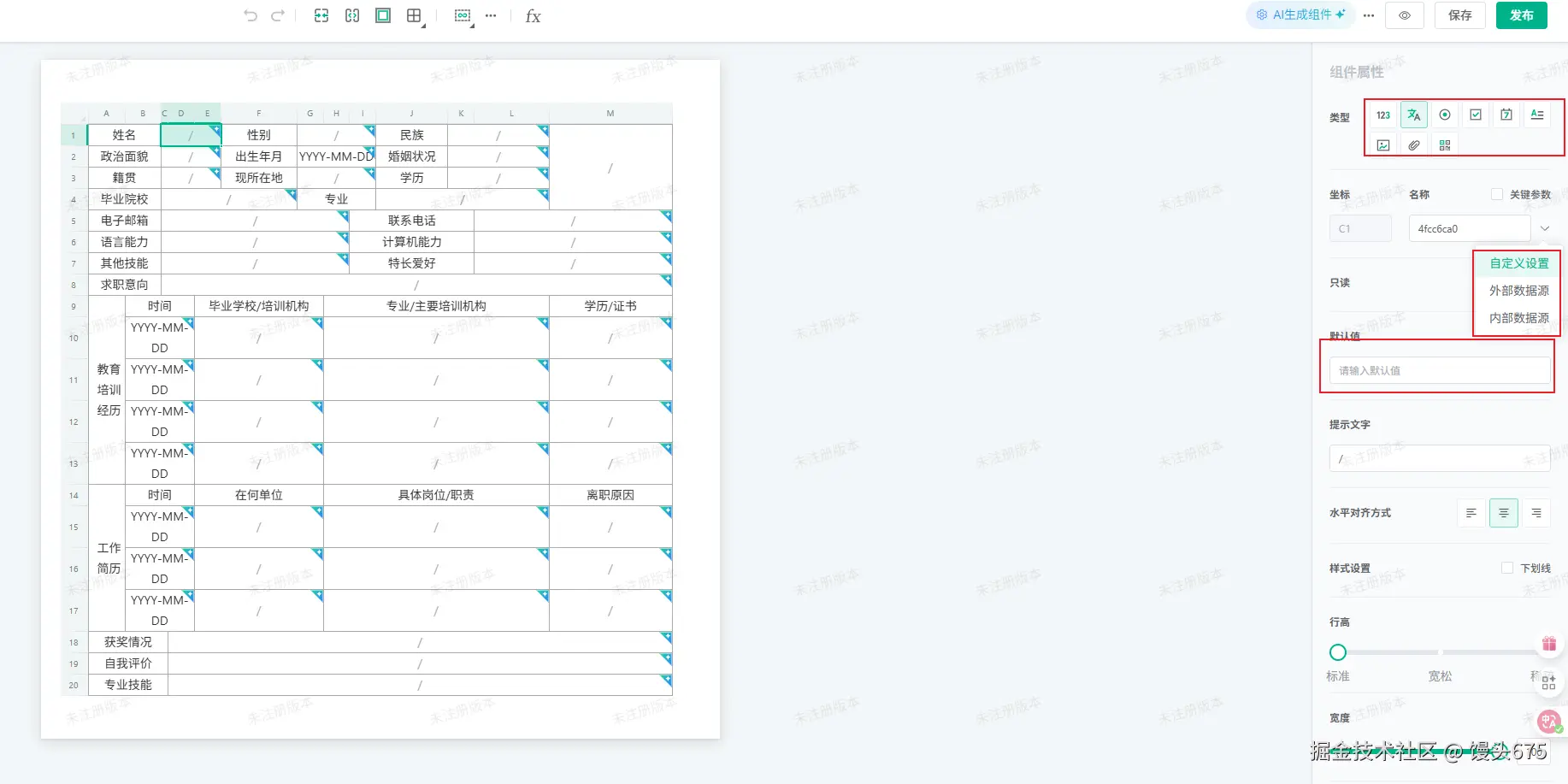Select the 专业技能 label cell
This screenshot has height=784, width=1568.
coord(128,685)
